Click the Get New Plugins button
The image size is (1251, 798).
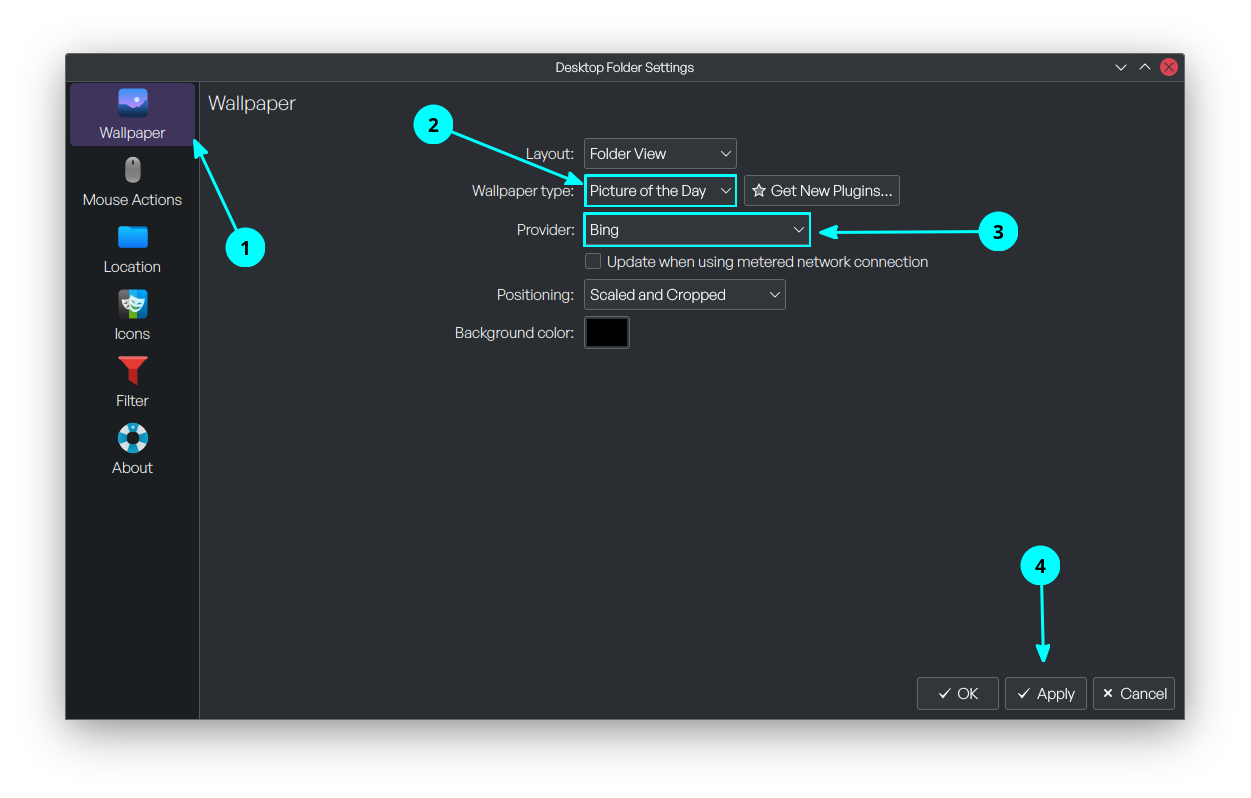(x=821, y=191)
